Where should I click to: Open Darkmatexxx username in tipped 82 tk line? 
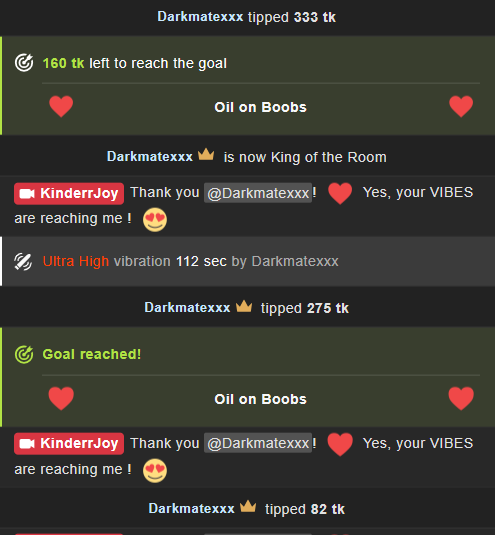click(191, 508)
